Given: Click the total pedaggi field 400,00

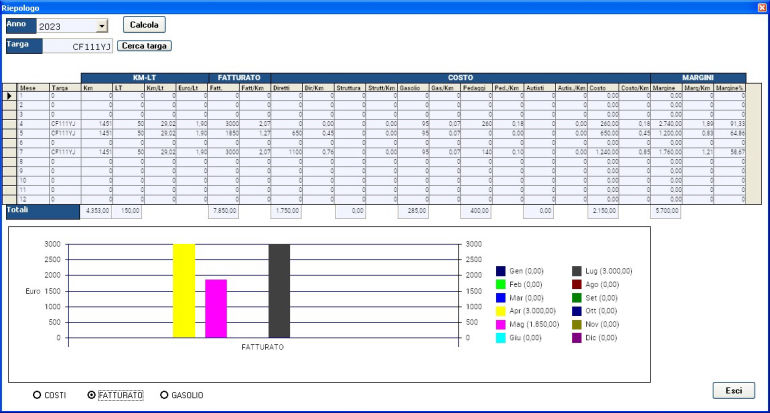Looking at the screenshot, I should [x=476, y=211].
